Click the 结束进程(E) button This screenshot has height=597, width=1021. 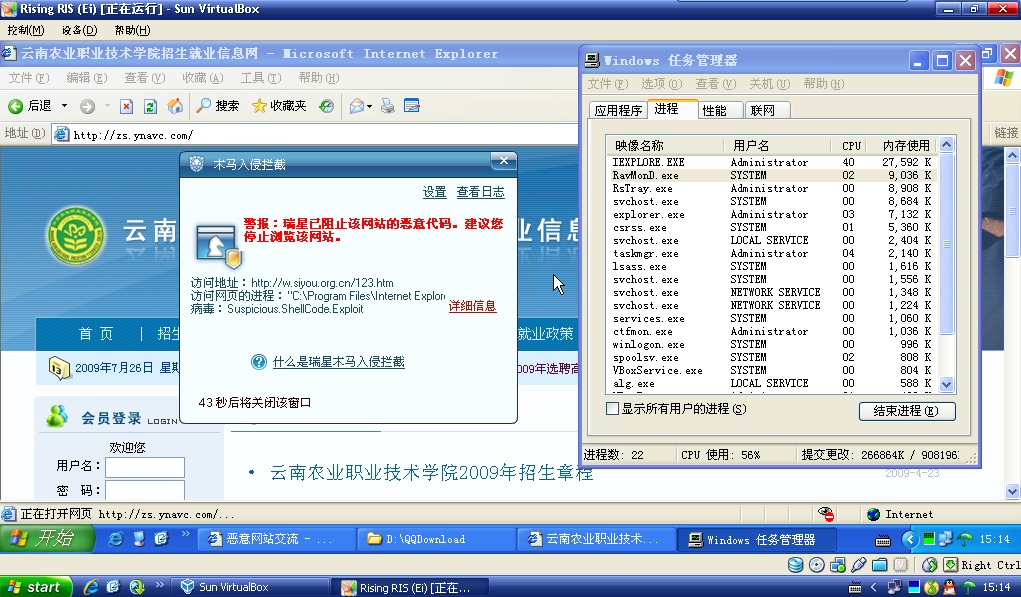pyautogui.click(x=907, y=411)
